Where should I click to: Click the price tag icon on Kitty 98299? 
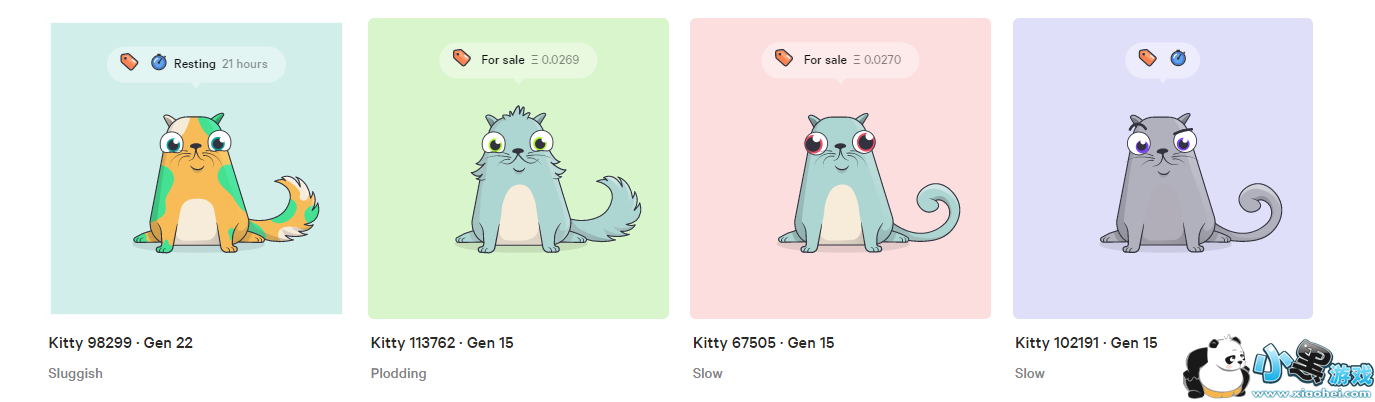click(x=129, y=62)
